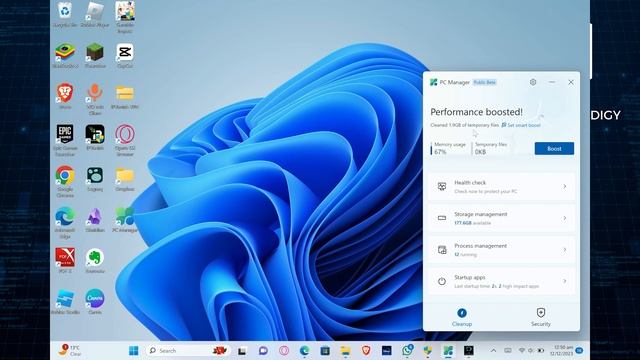This screenshot has width=640, height=360.
Task: Open PC Manager settings gear
Action: [533, 82]
